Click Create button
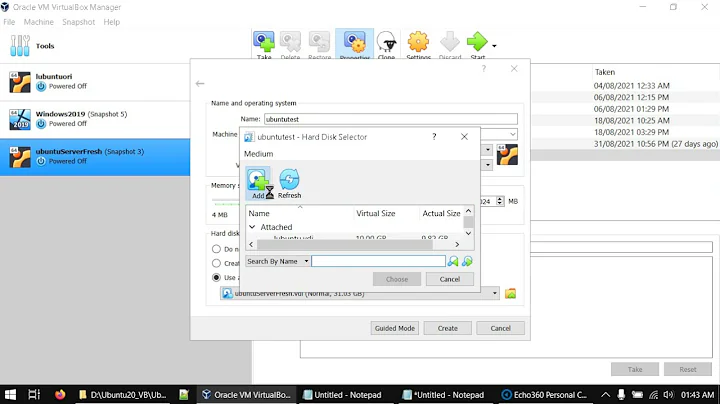 (448, 328)
